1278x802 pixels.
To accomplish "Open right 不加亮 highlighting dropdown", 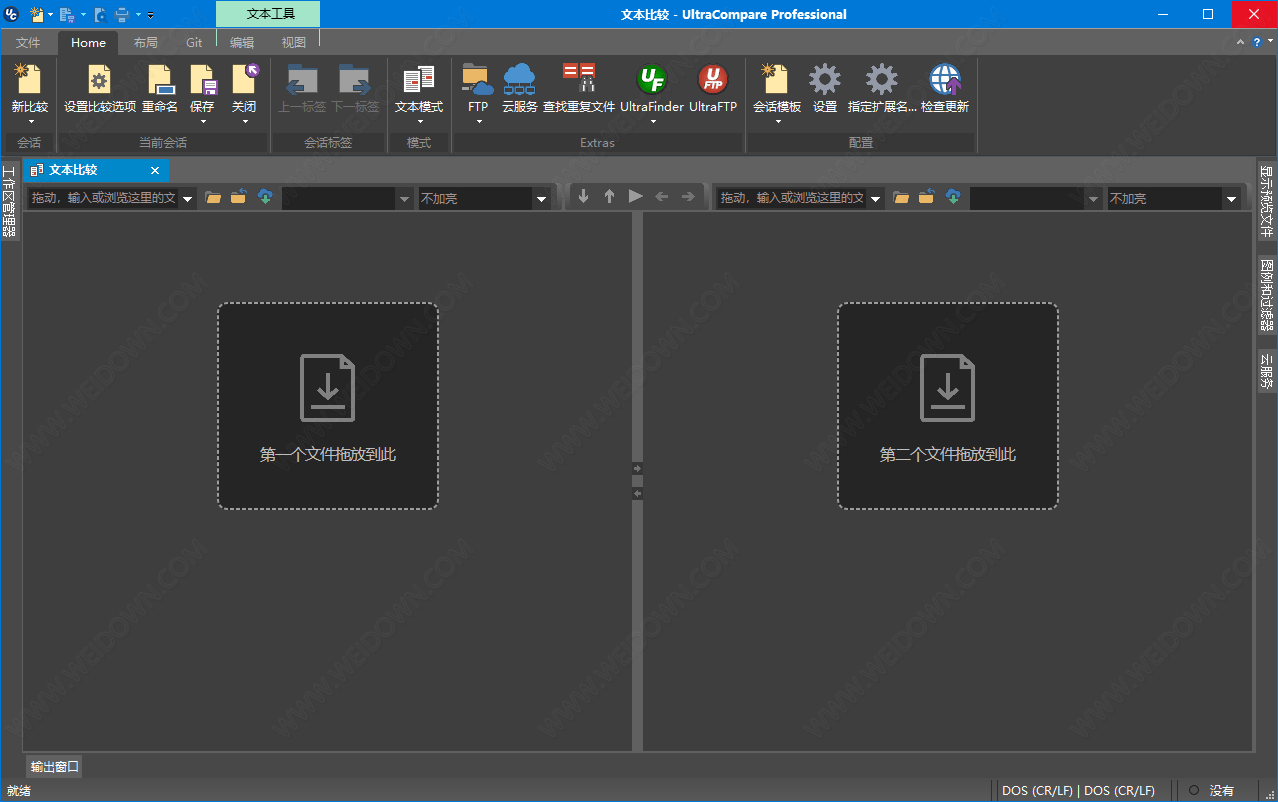I will (x=1231, y=199).
